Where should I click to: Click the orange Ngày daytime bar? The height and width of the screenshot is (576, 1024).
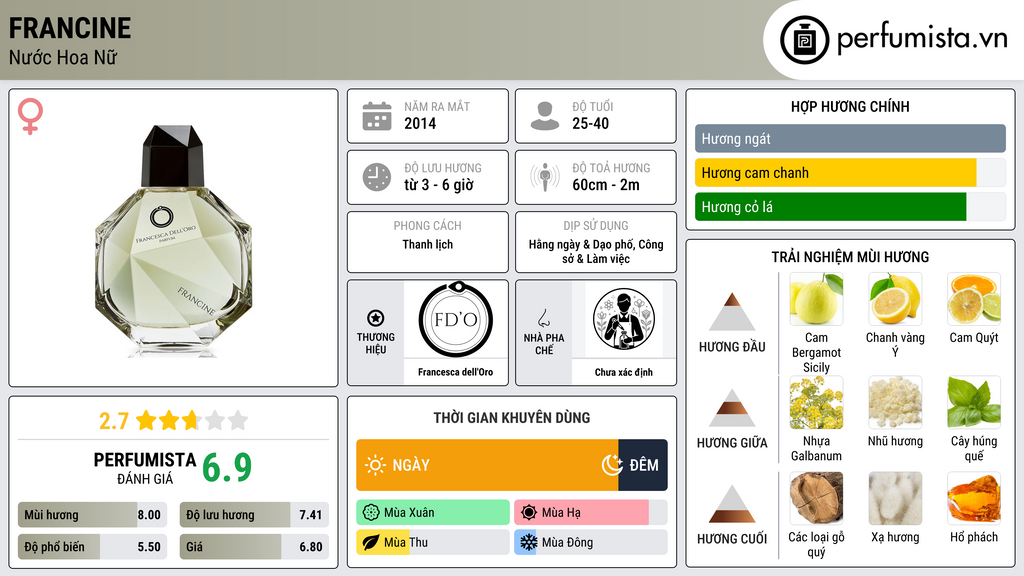click(487, 465)
